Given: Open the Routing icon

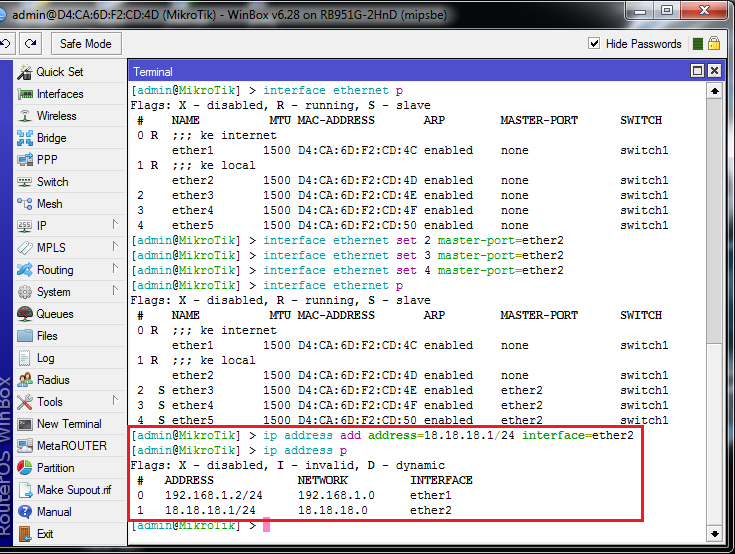Looking at the screenshot, I should tap(25, 270).
